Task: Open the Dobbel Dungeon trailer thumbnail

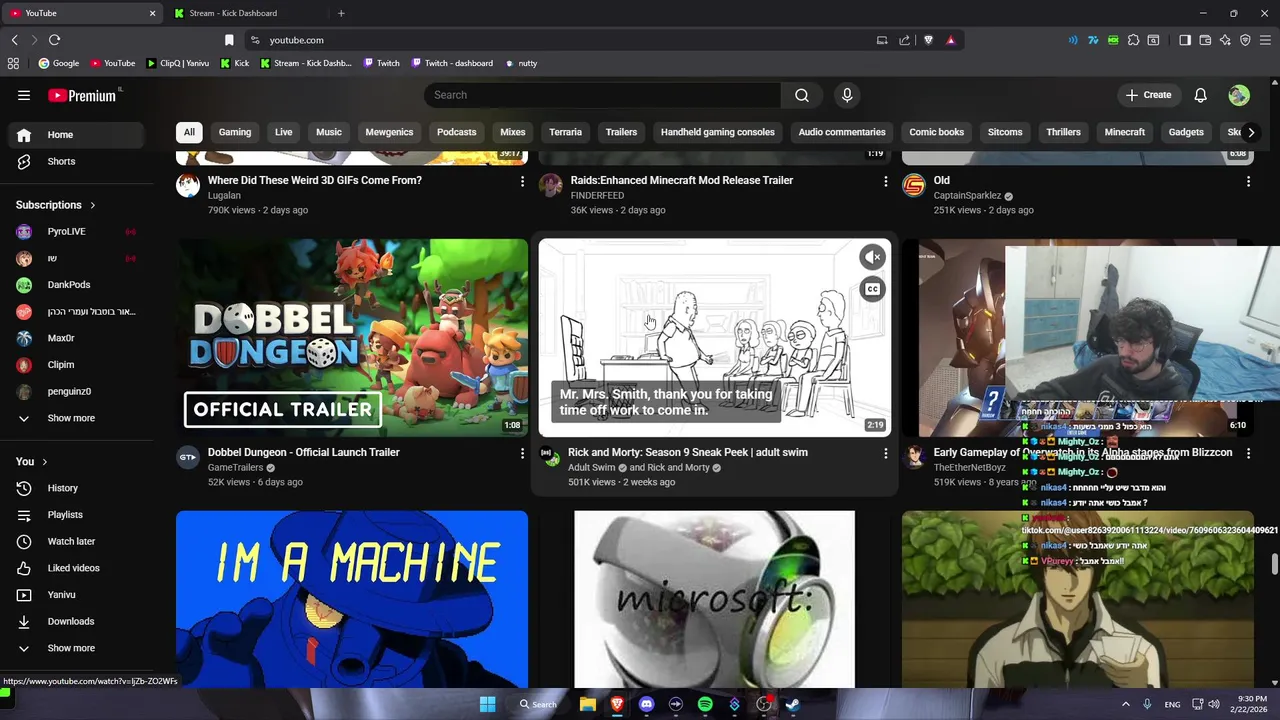Action: pos(352,338)
